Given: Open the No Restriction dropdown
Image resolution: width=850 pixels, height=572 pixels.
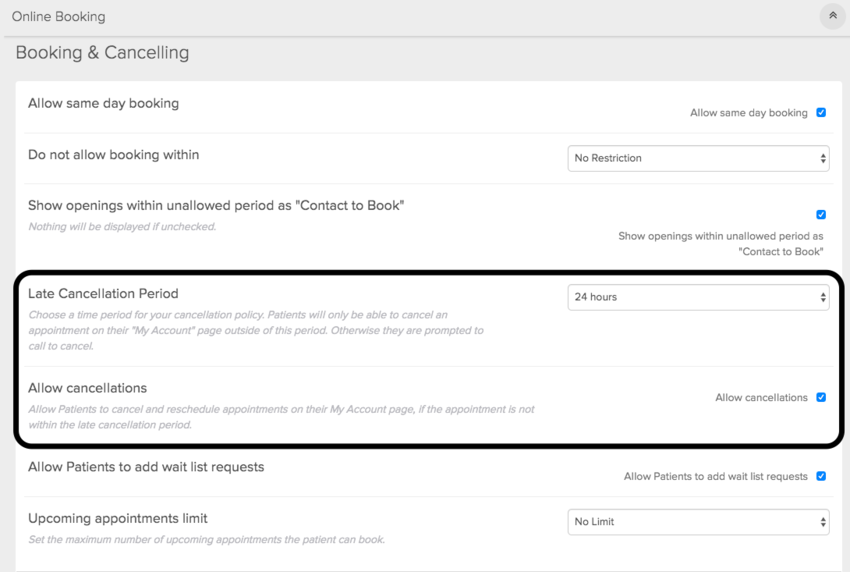Looking at the screenshot, I should (x=698, y=158).
